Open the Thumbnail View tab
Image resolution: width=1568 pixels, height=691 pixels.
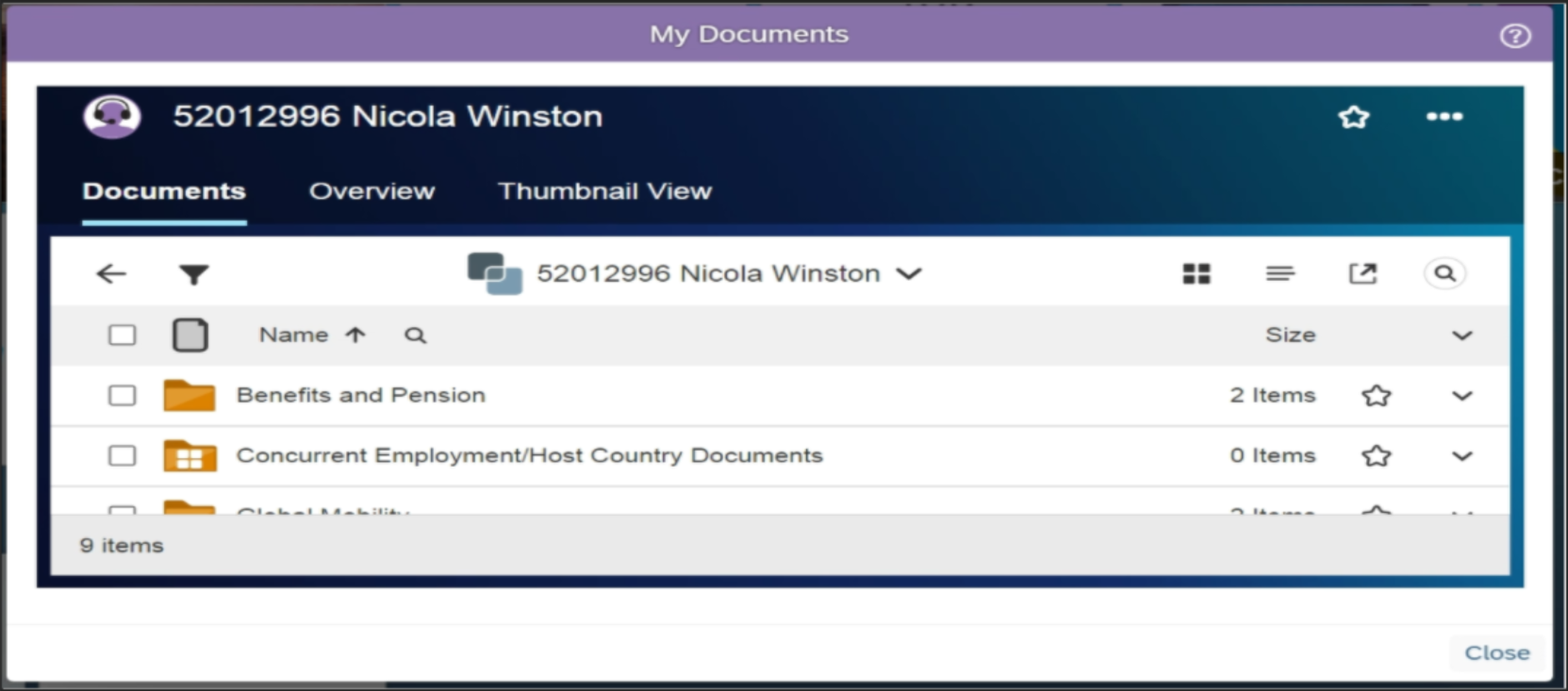click(x=604, y=191)
